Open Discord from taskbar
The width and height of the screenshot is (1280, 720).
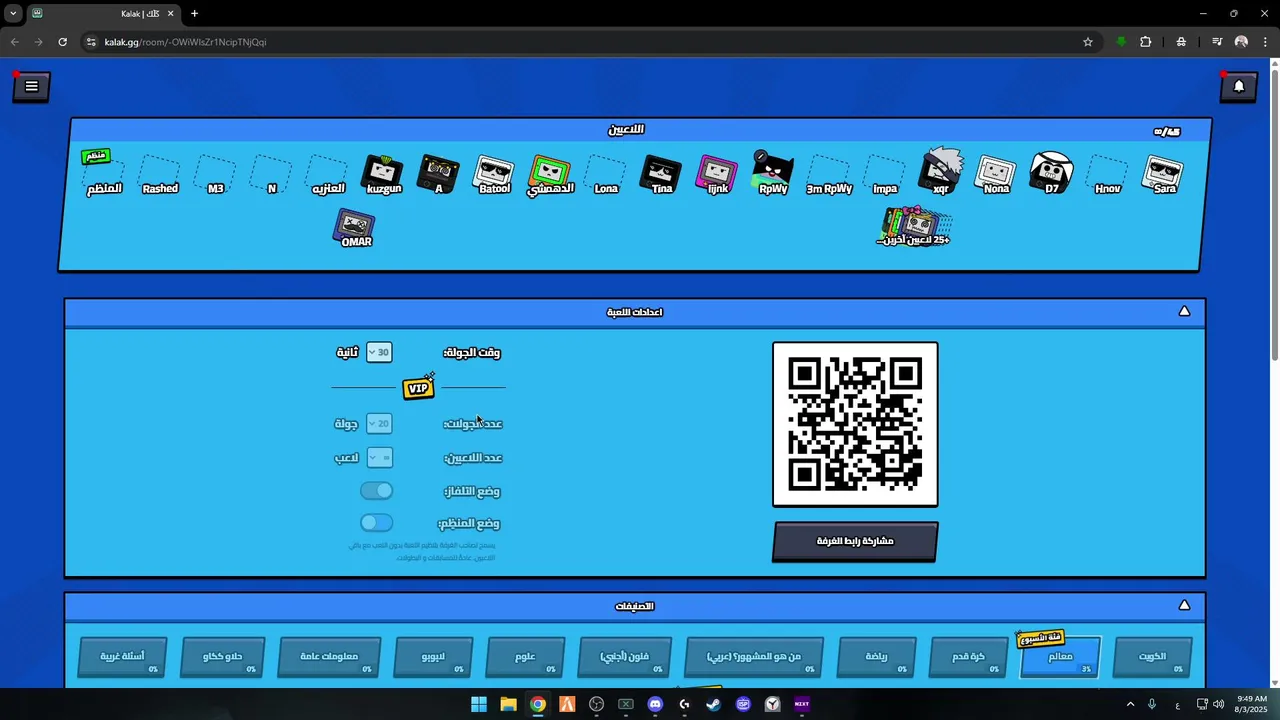tap(655, 704)
